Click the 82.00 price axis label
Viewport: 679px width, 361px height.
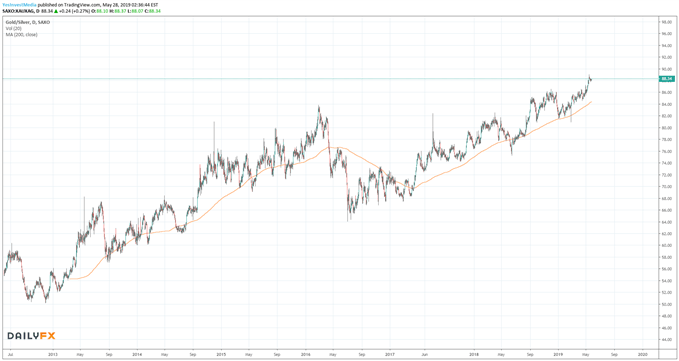666,116
